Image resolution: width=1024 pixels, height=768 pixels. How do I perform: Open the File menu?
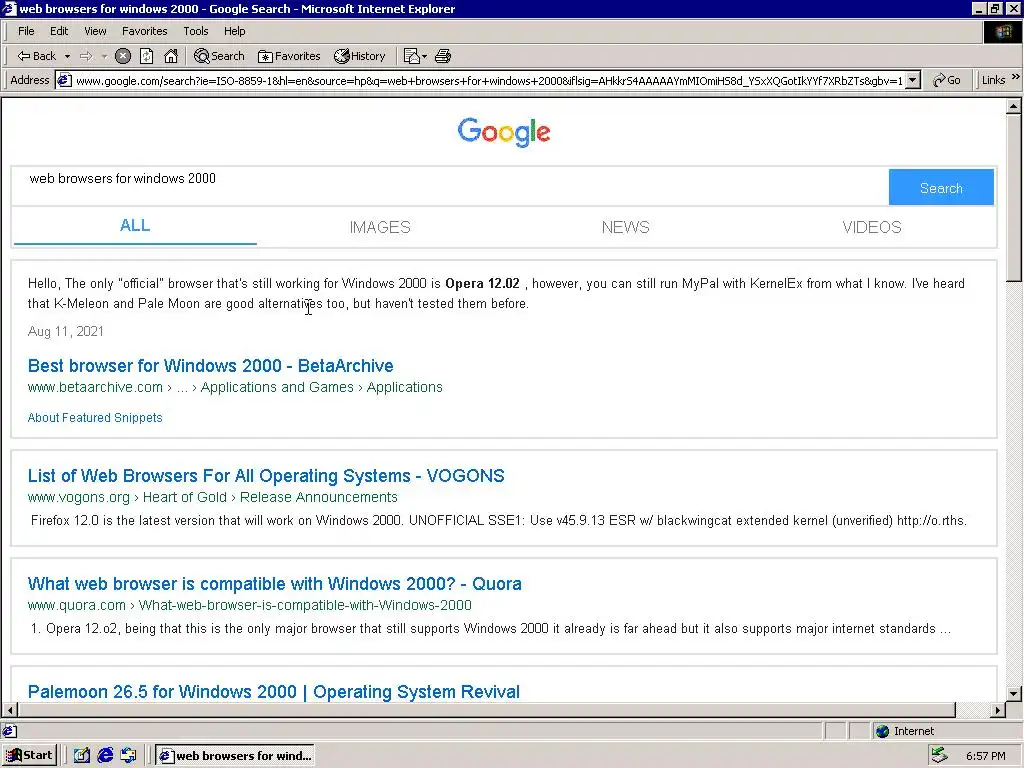pos(26,31)
